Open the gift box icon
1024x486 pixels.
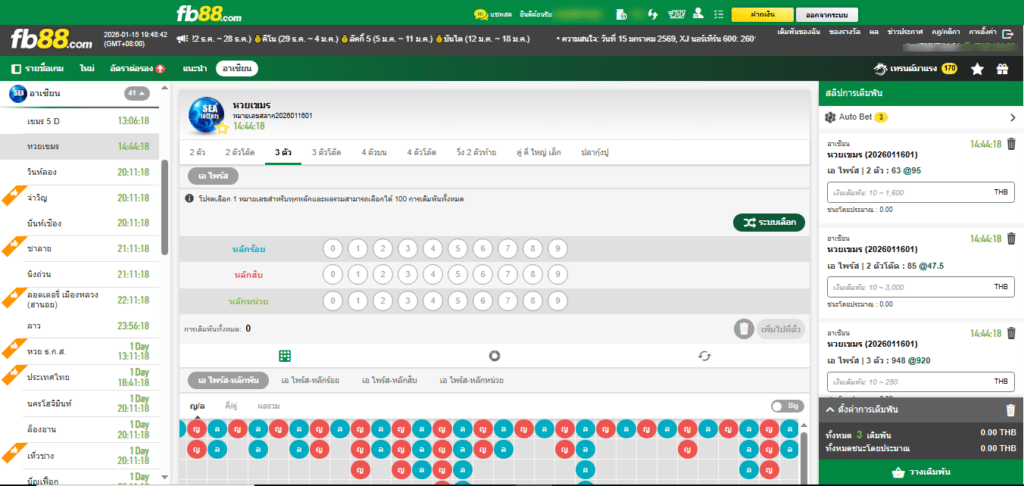1002,69
